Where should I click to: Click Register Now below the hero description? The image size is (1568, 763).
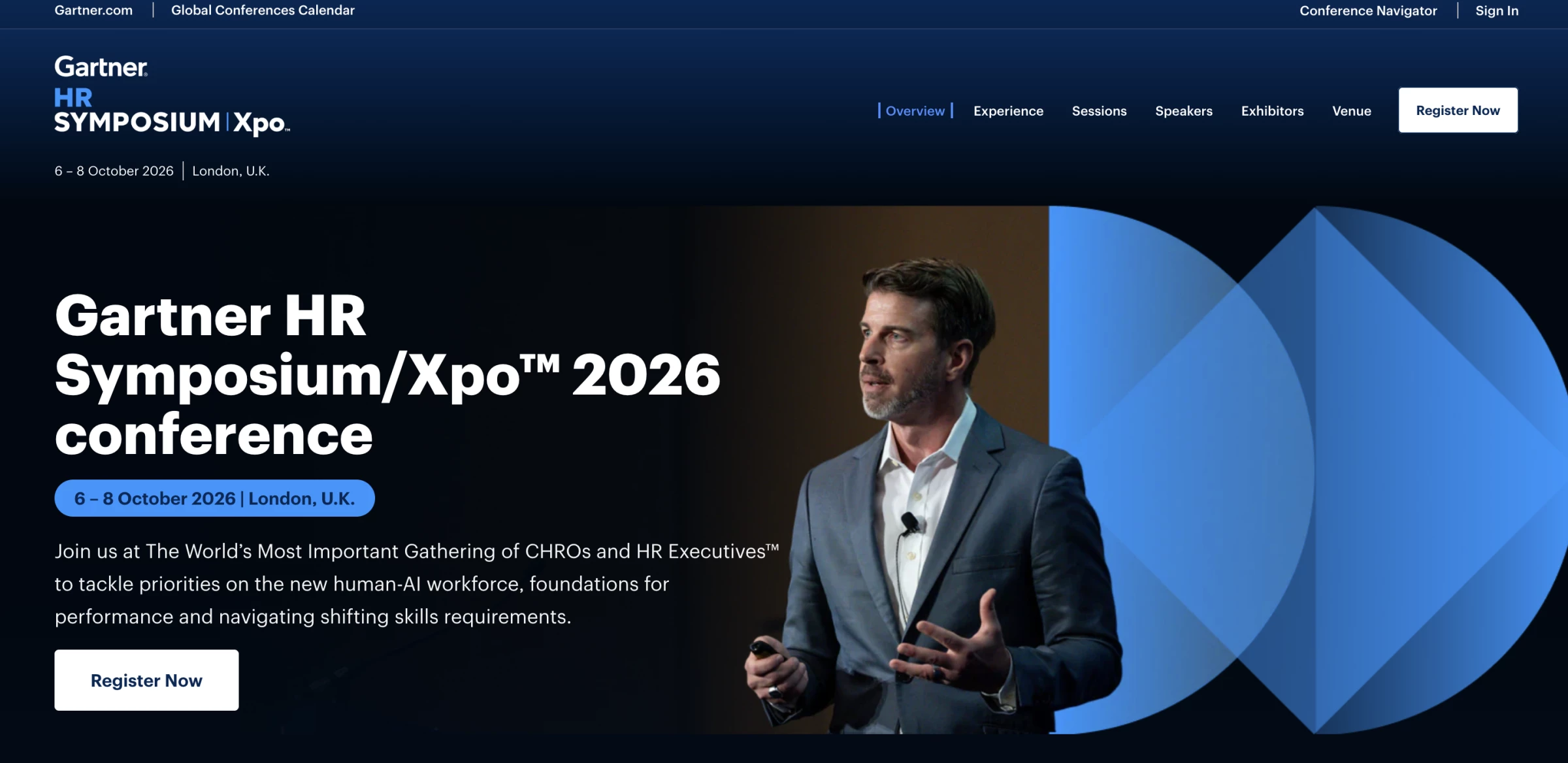[146, 680]
